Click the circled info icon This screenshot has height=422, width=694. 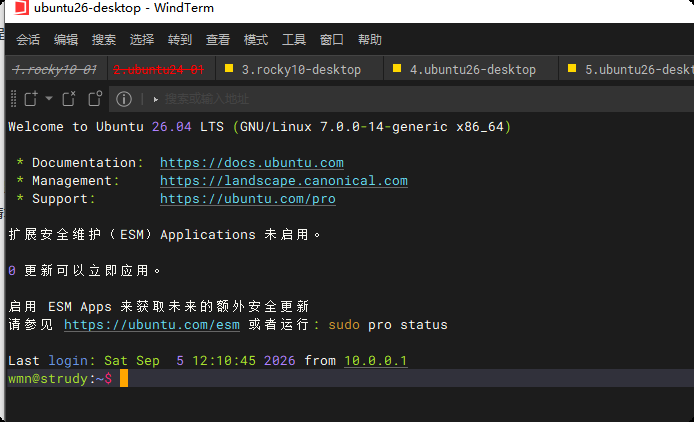[124, 99]
